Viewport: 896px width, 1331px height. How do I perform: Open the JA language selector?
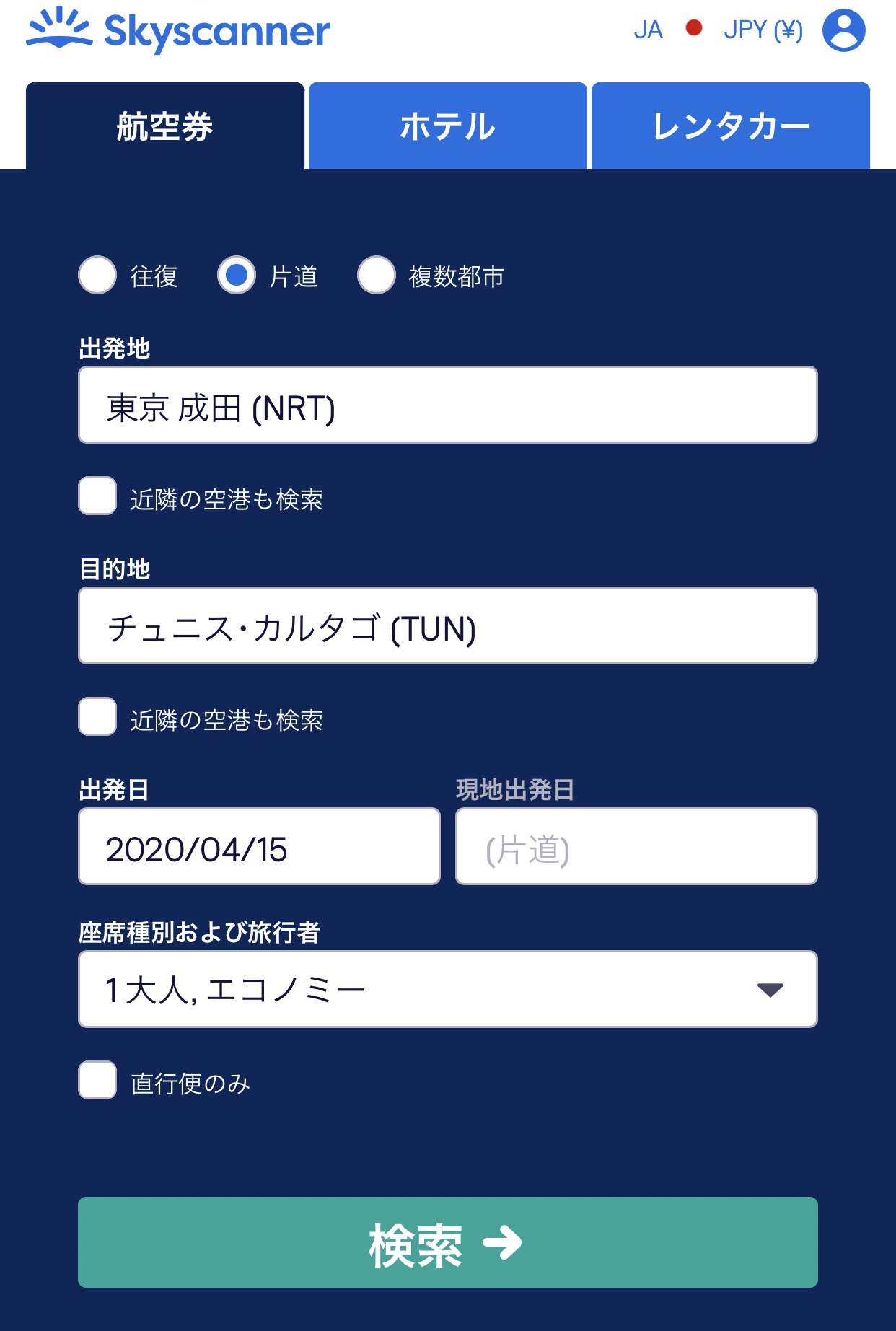[x=648, y=30]
